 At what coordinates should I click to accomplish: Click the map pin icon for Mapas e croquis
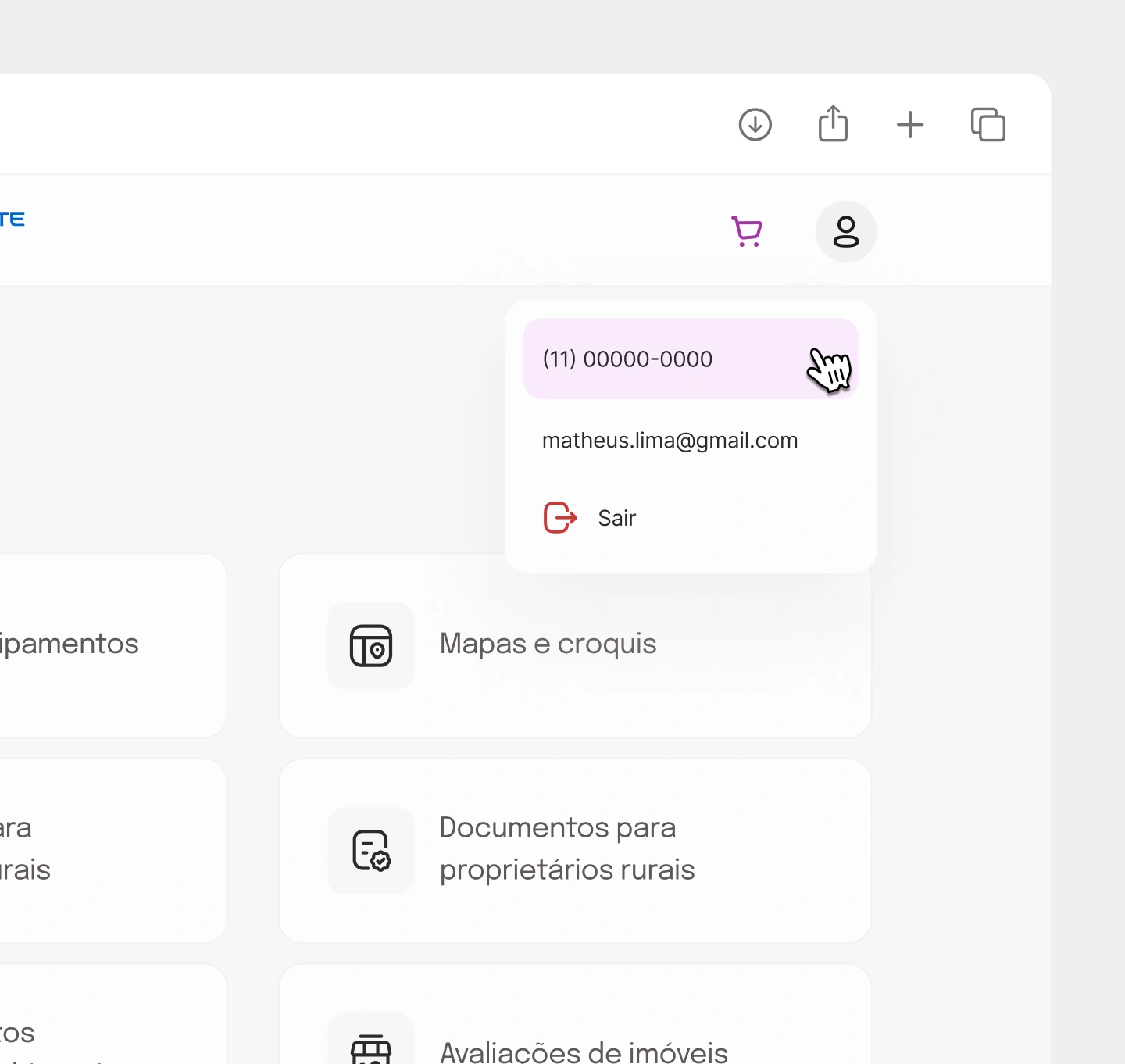coord(371,645)
